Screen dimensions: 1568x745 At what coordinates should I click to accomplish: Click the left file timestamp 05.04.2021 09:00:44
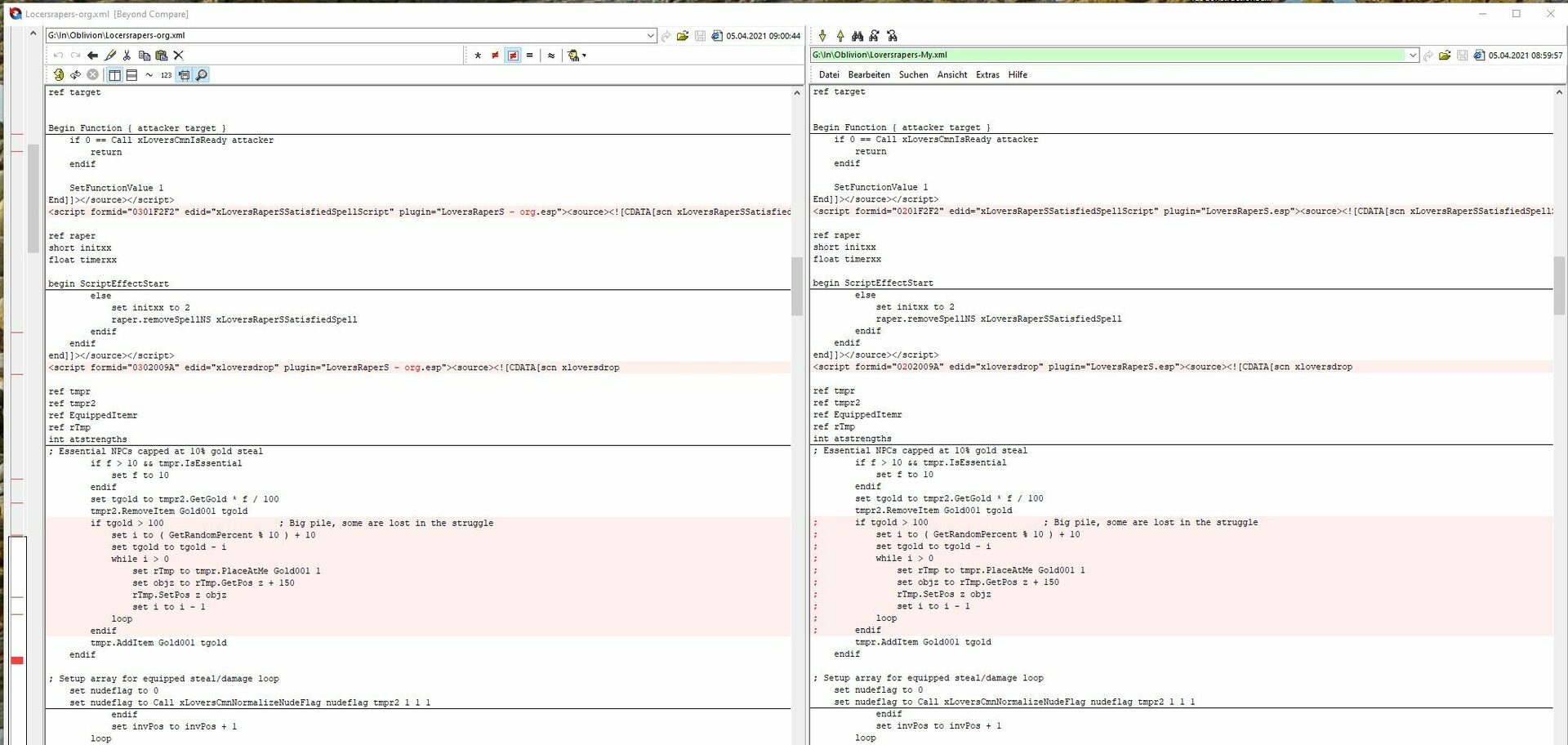(763, 36)
